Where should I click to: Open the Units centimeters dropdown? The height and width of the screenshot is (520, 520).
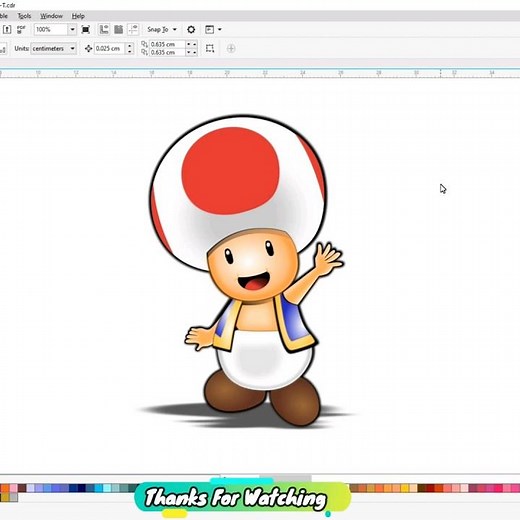point(53,48)
